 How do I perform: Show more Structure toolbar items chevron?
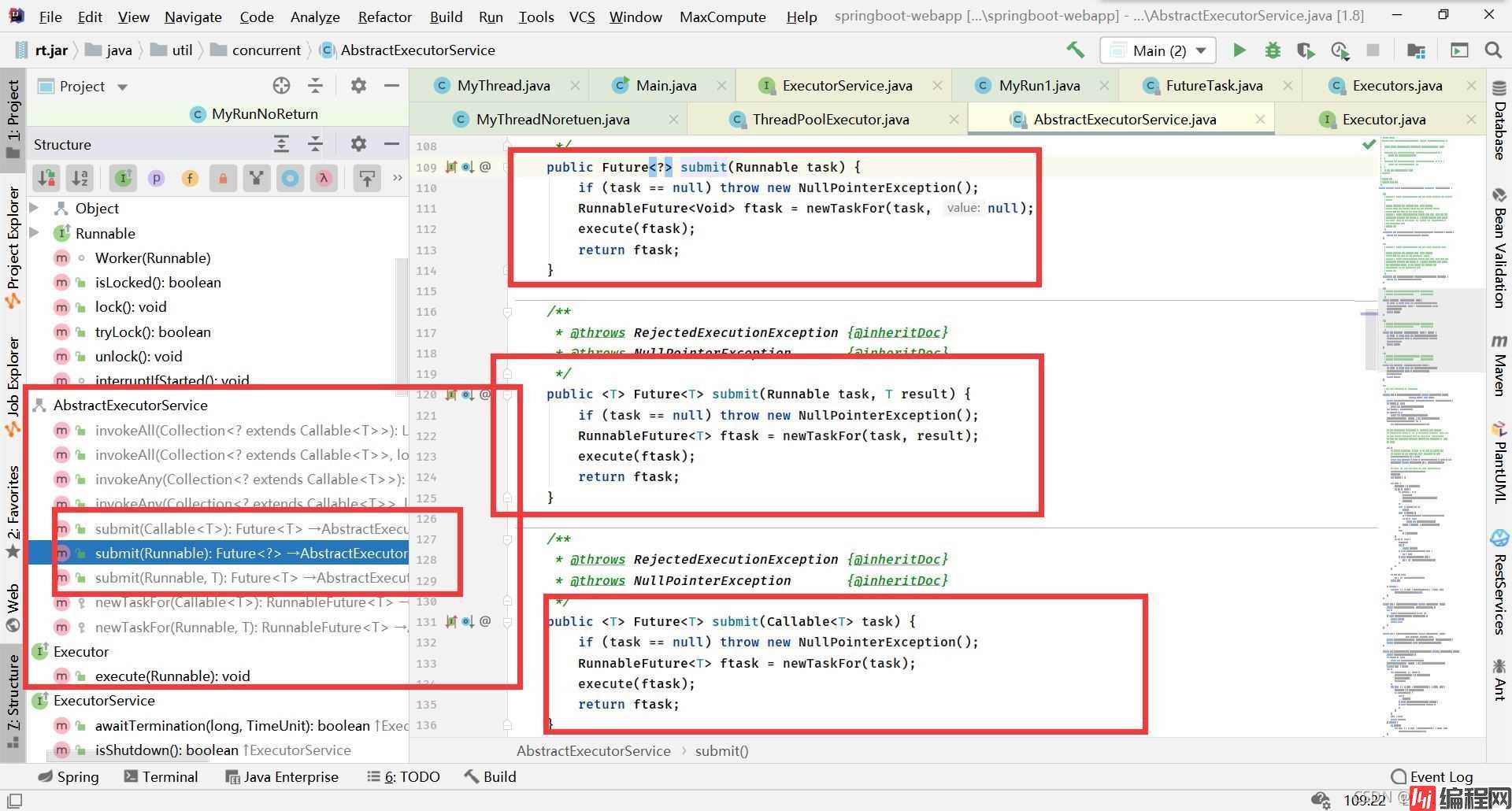pos(397,178)
